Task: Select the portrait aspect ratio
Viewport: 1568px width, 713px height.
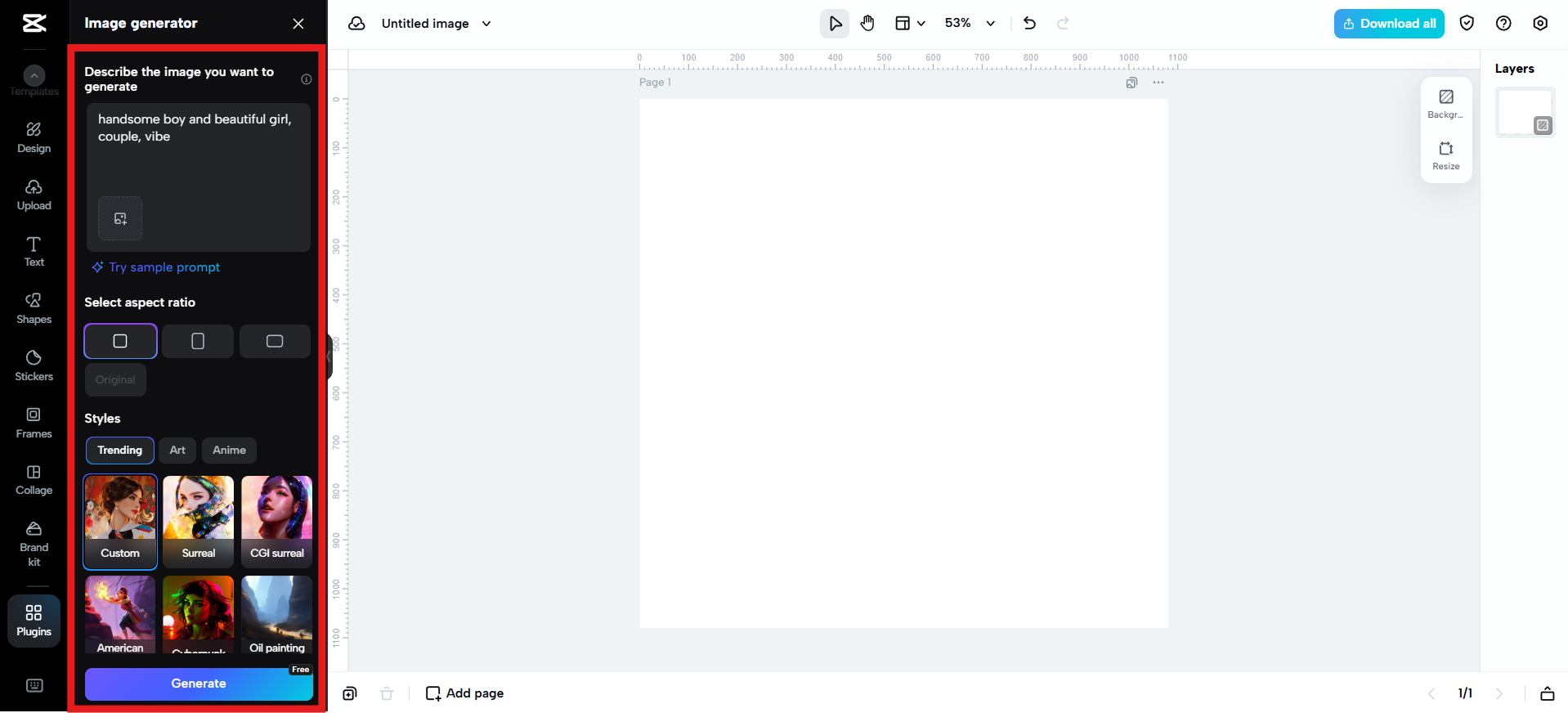Action: (198, 341)
